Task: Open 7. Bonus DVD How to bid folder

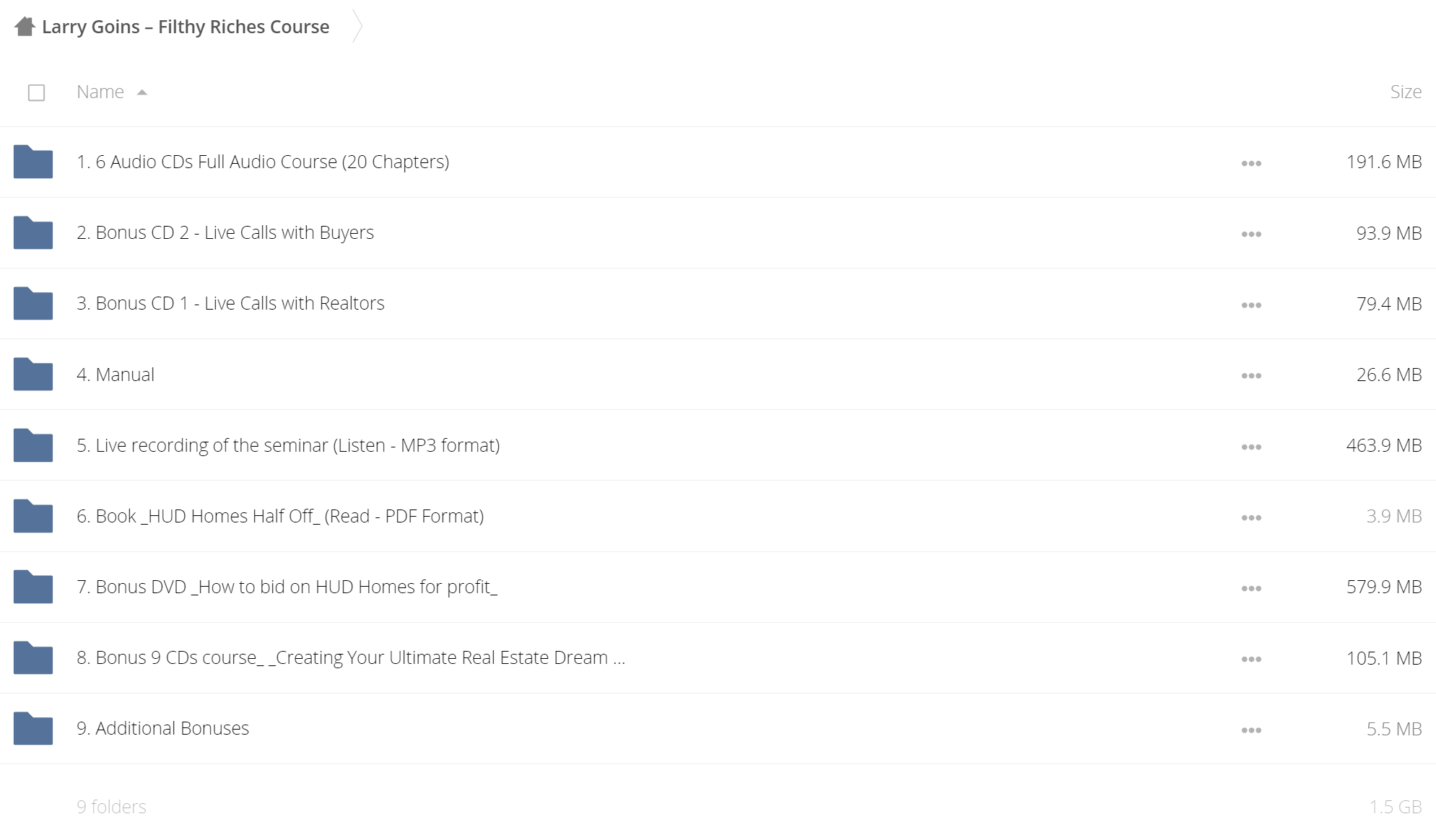Action: [287, 587]
